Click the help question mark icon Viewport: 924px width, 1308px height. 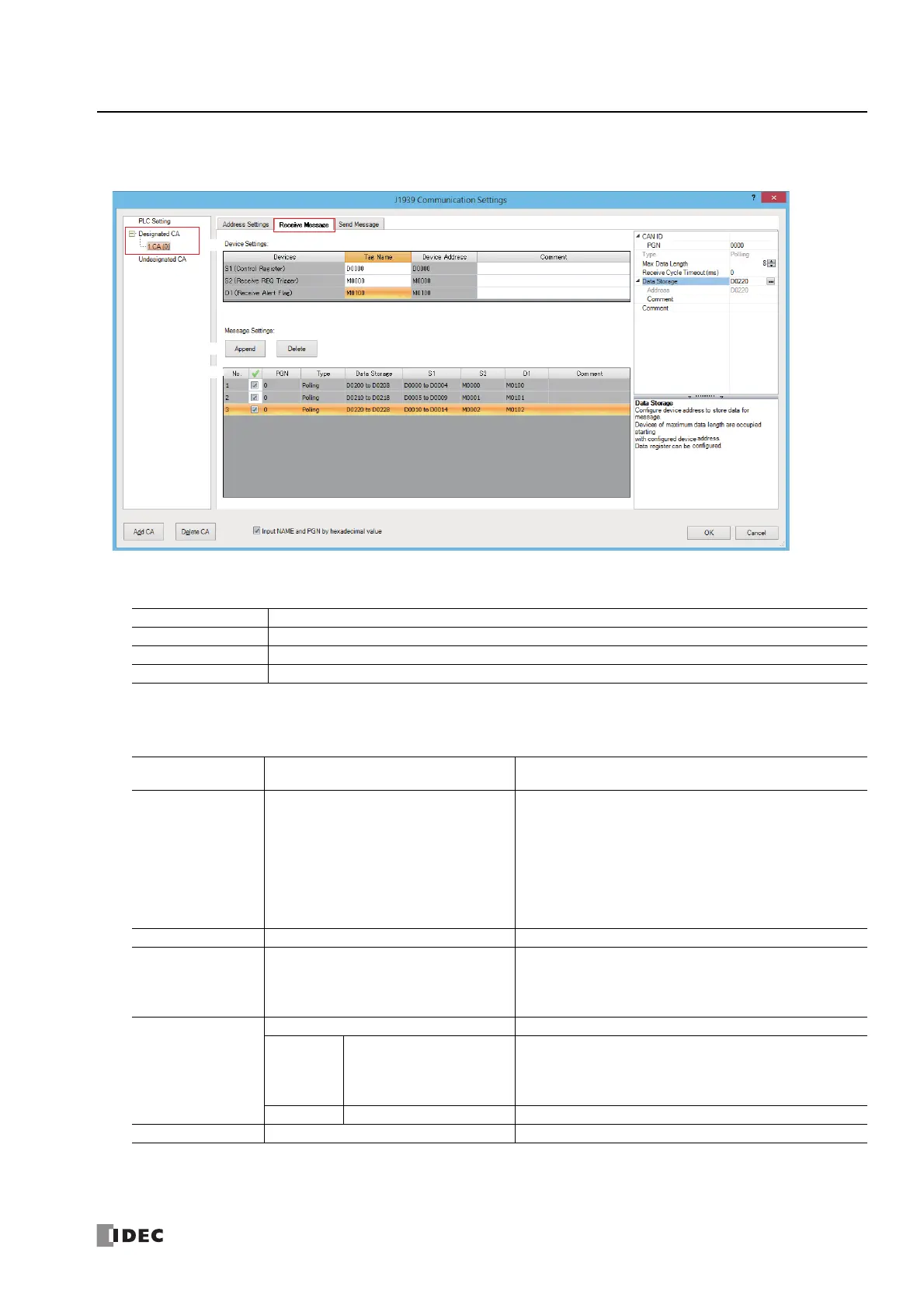[752, 198]
